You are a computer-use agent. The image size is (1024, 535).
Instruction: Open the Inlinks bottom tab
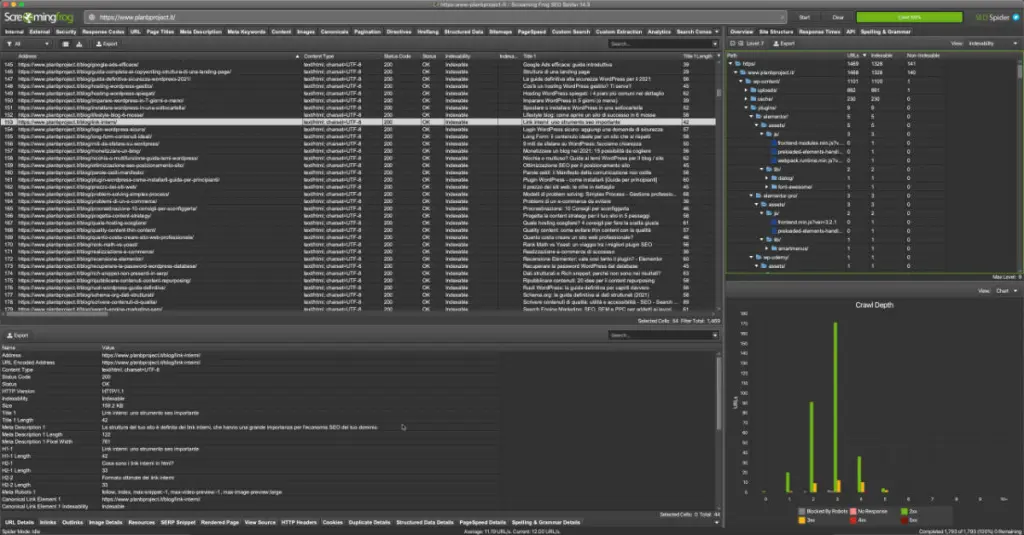click(48, 523)
